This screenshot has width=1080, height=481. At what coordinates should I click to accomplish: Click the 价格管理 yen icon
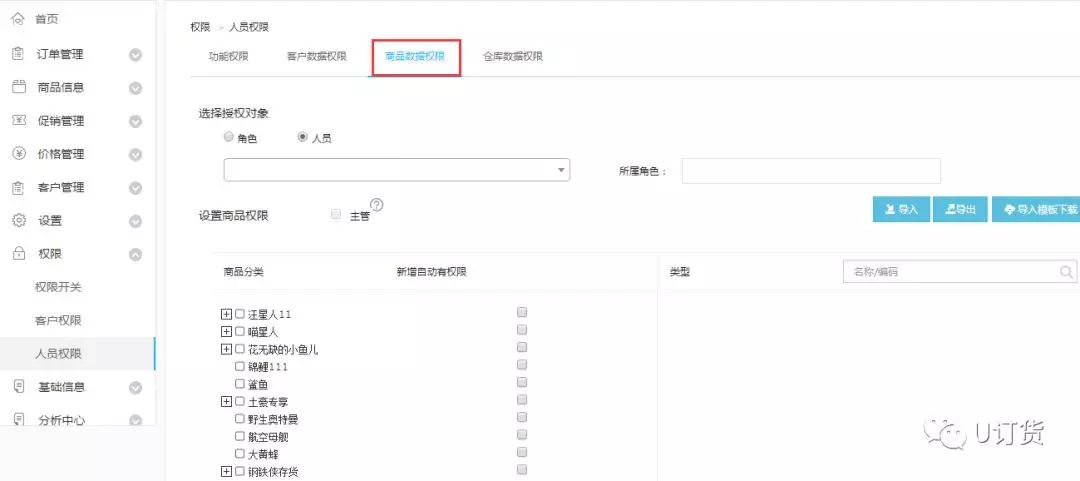coord(19,154)
